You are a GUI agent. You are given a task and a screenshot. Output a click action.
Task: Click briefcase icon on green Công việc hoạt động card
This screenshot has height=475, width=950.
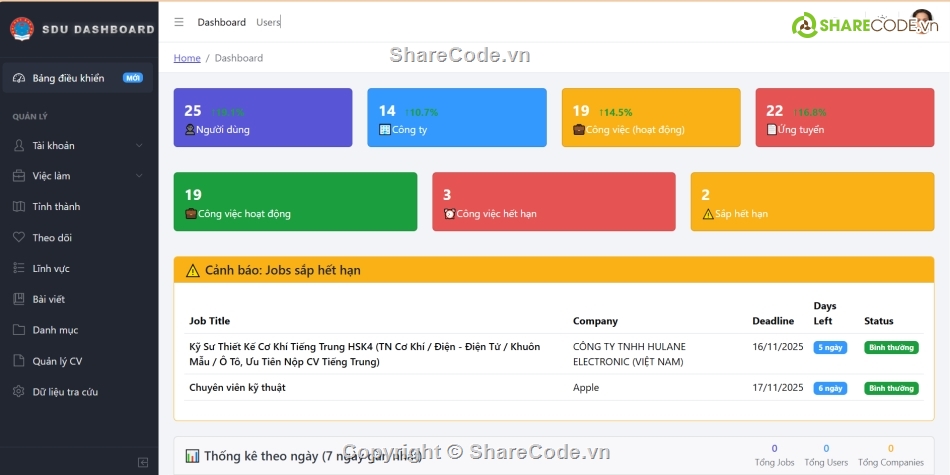191,214
